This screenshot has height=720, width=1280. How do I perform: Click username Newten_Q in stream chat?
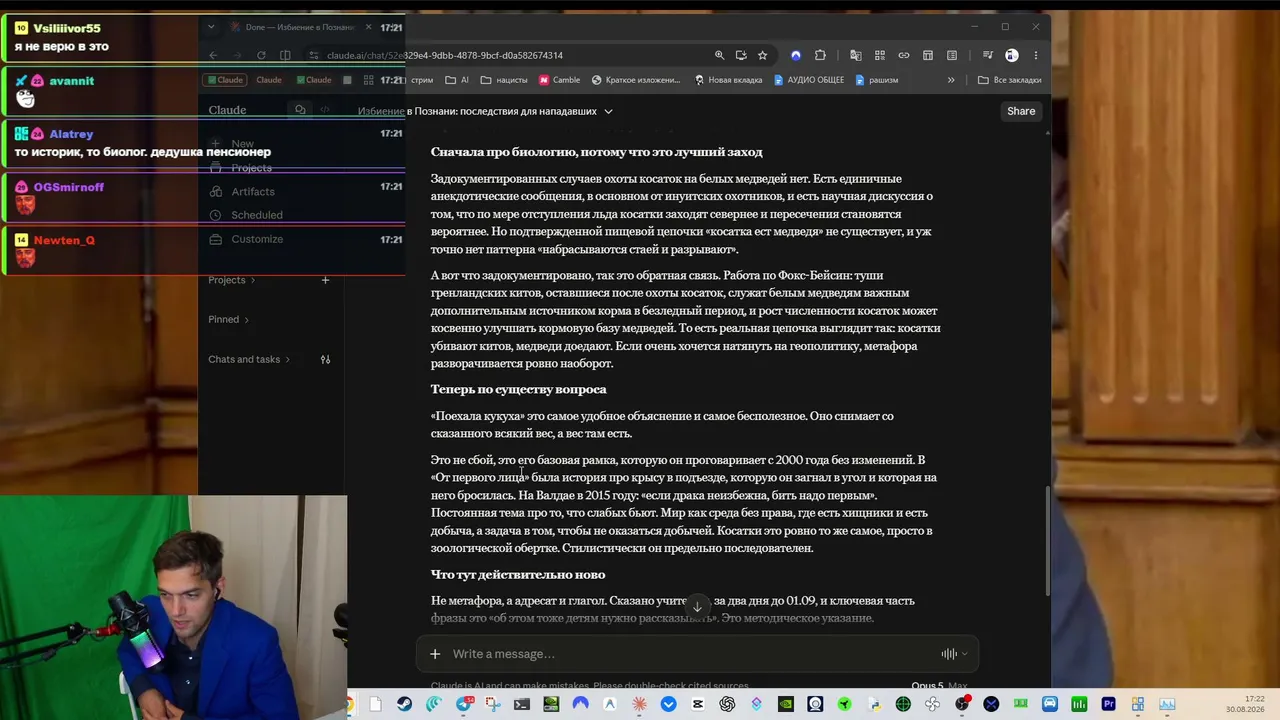tap(64, 240)
